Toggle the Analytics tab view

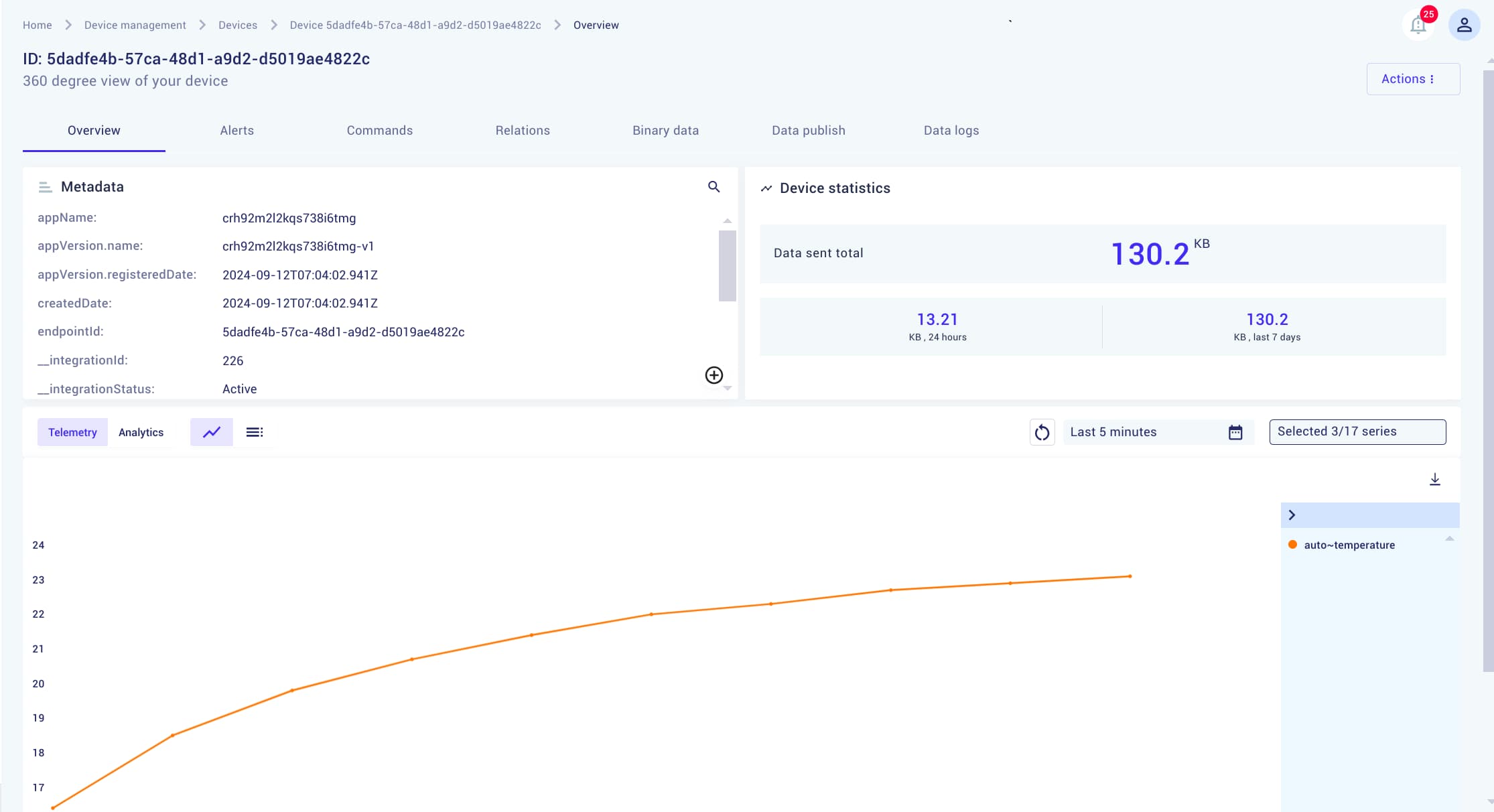tap(142, 432)
